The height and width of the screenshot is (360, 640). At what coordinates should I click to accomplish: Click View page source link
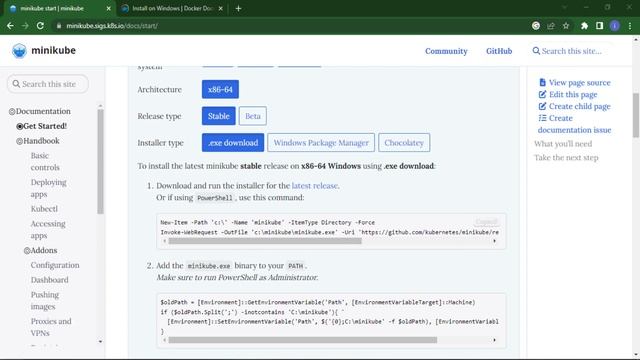click(x=579, y=83)
